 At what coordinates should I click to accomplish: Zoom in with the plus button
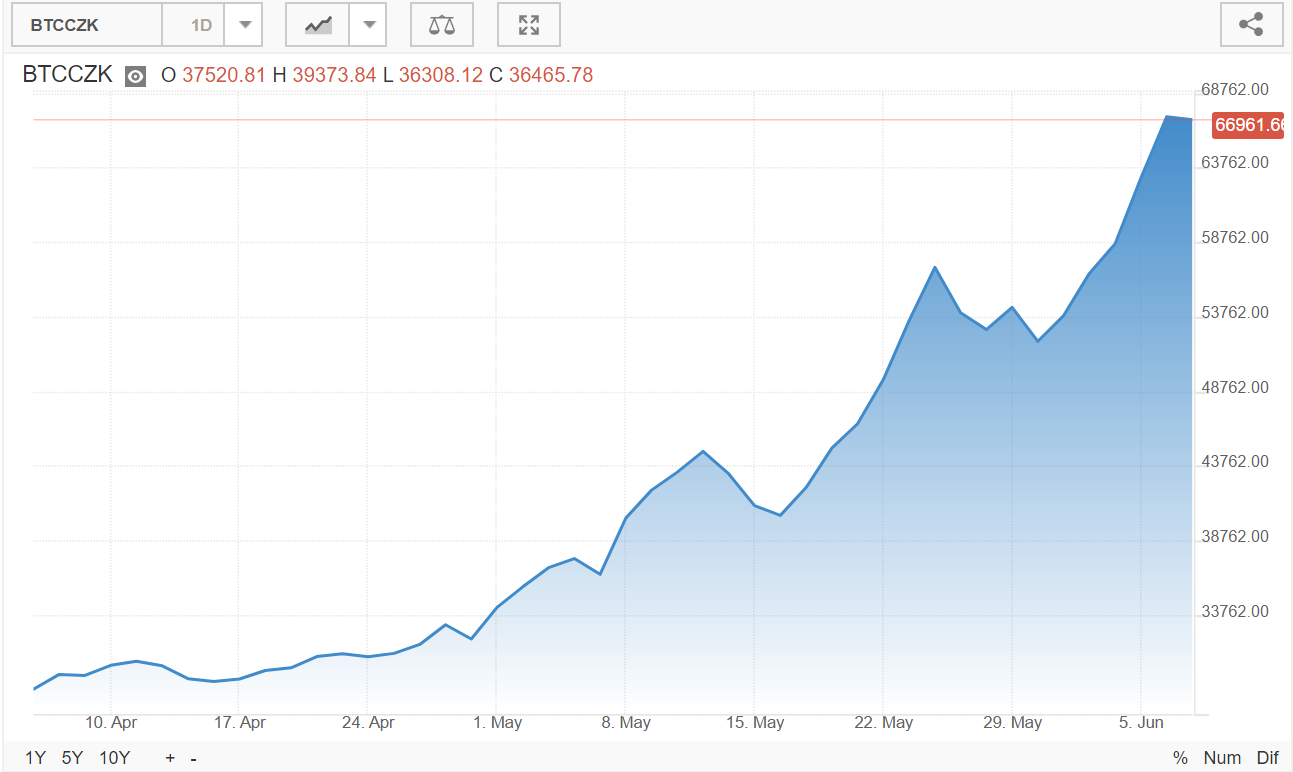tap(170, 758)
